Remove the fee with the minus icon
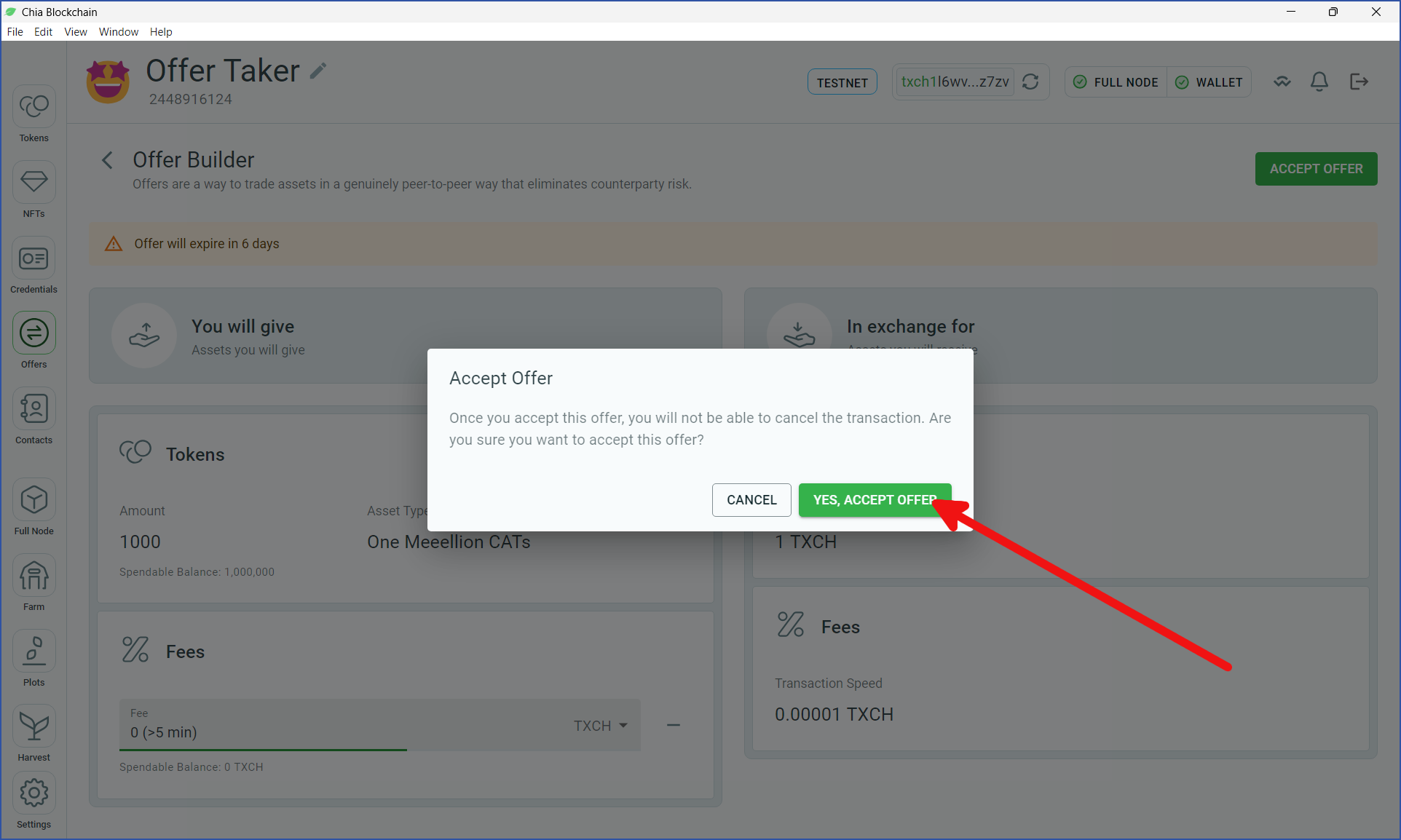Image resolution: width=1401 pixels, height=840 pixels. click(674, 725)
